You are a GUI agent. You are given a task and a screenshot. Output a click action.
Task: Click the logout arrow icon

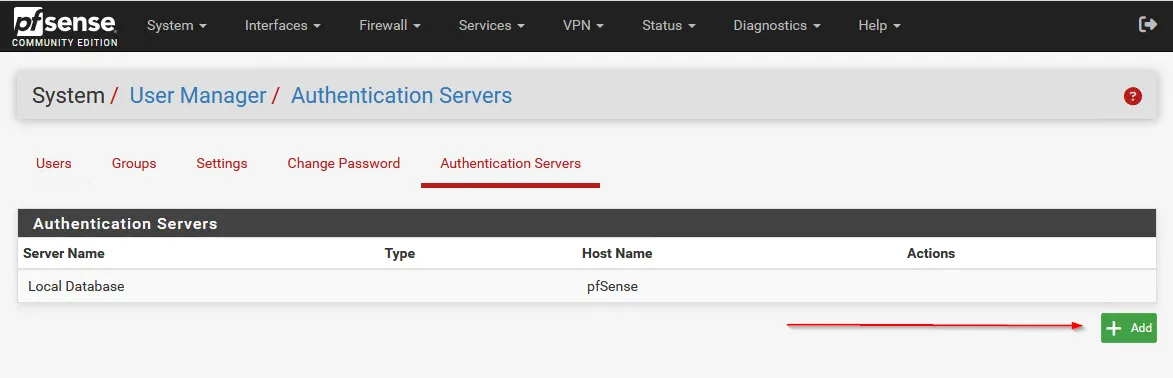point(1147,25)
